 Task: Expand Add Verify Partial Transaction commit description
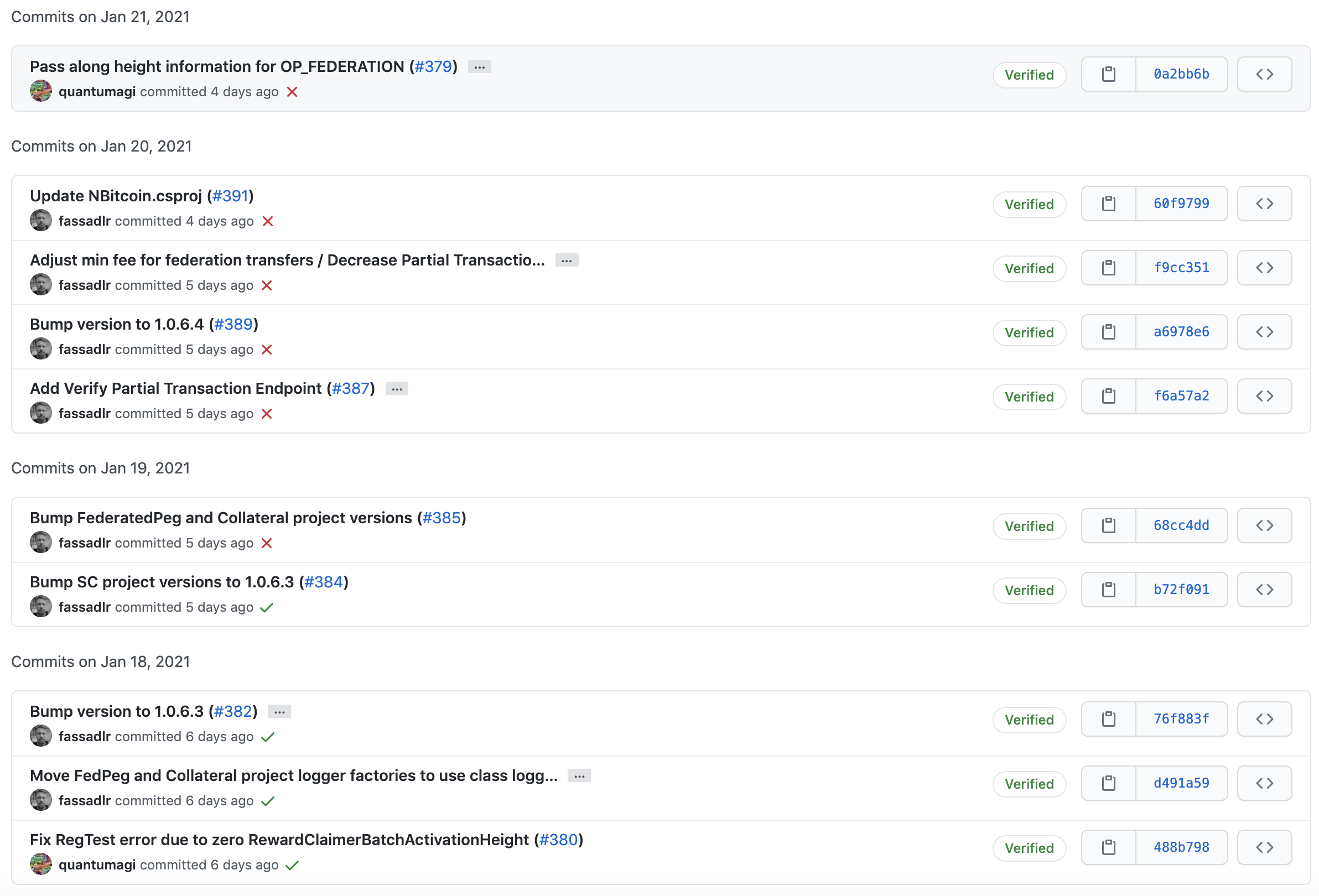pyautogui.click(x=397, y=389)
